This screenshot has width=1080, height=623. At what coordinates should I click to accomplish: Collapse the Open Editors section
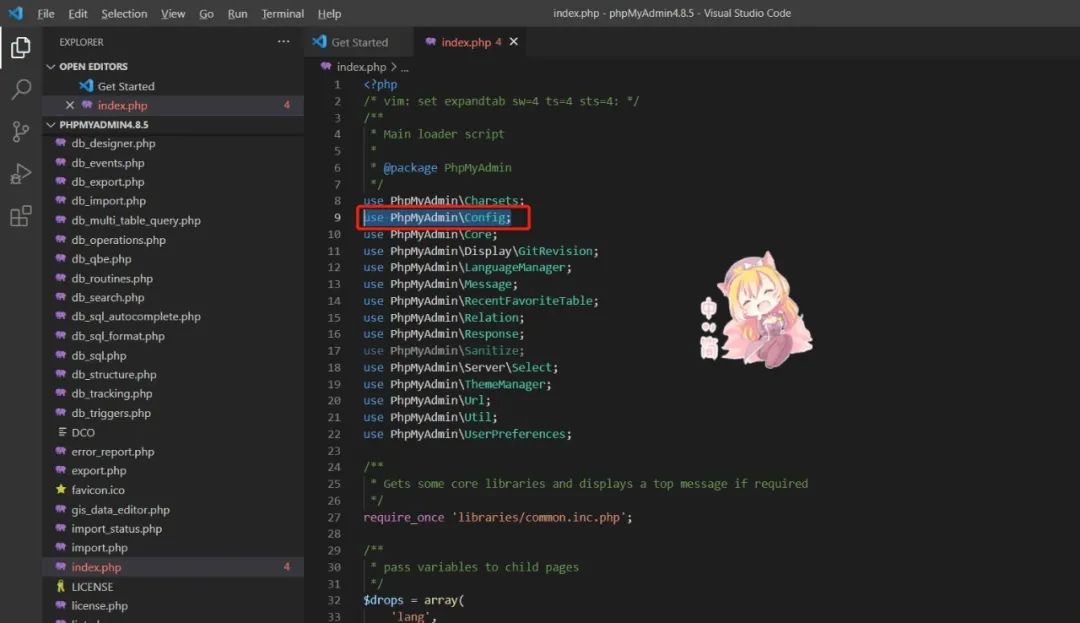pyautogui.click(x=50, y=66)
